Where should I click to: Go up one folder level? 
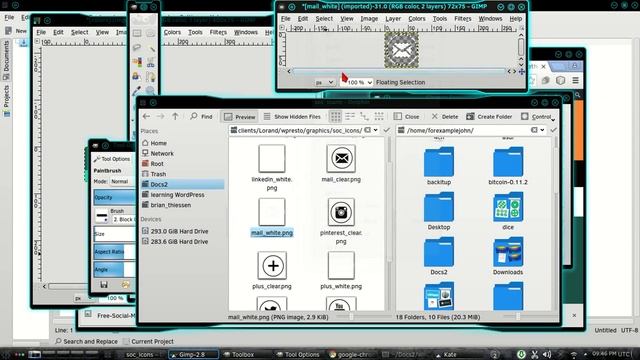(x=175, y=117)
